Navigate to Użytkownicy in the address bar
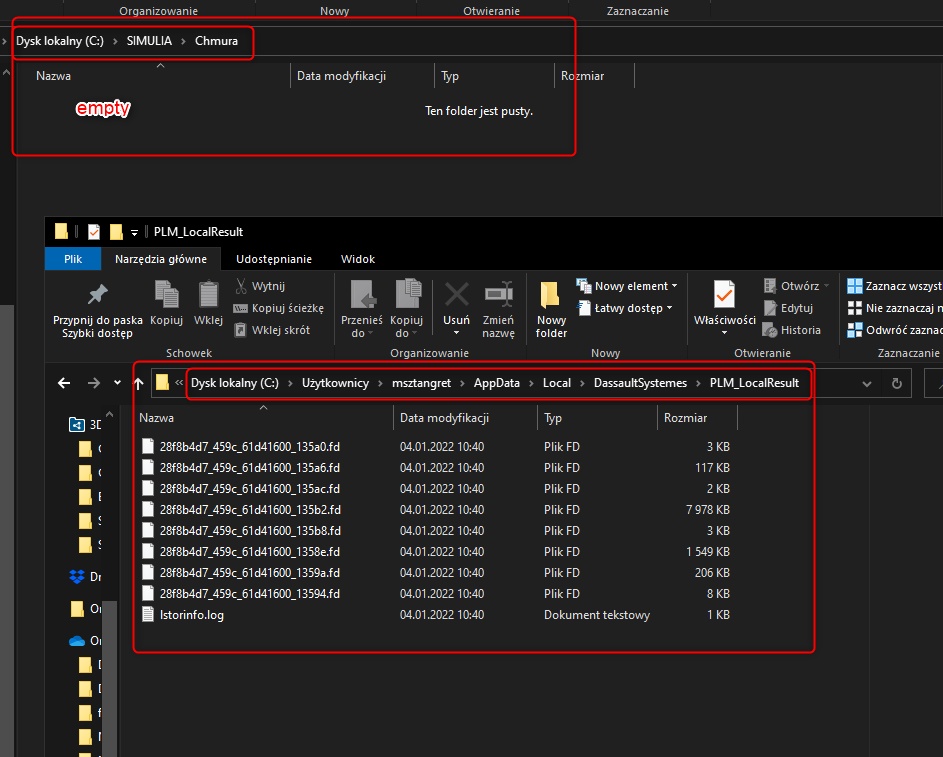The width and height of the screenshot is (943, 757). coord(335,383)
